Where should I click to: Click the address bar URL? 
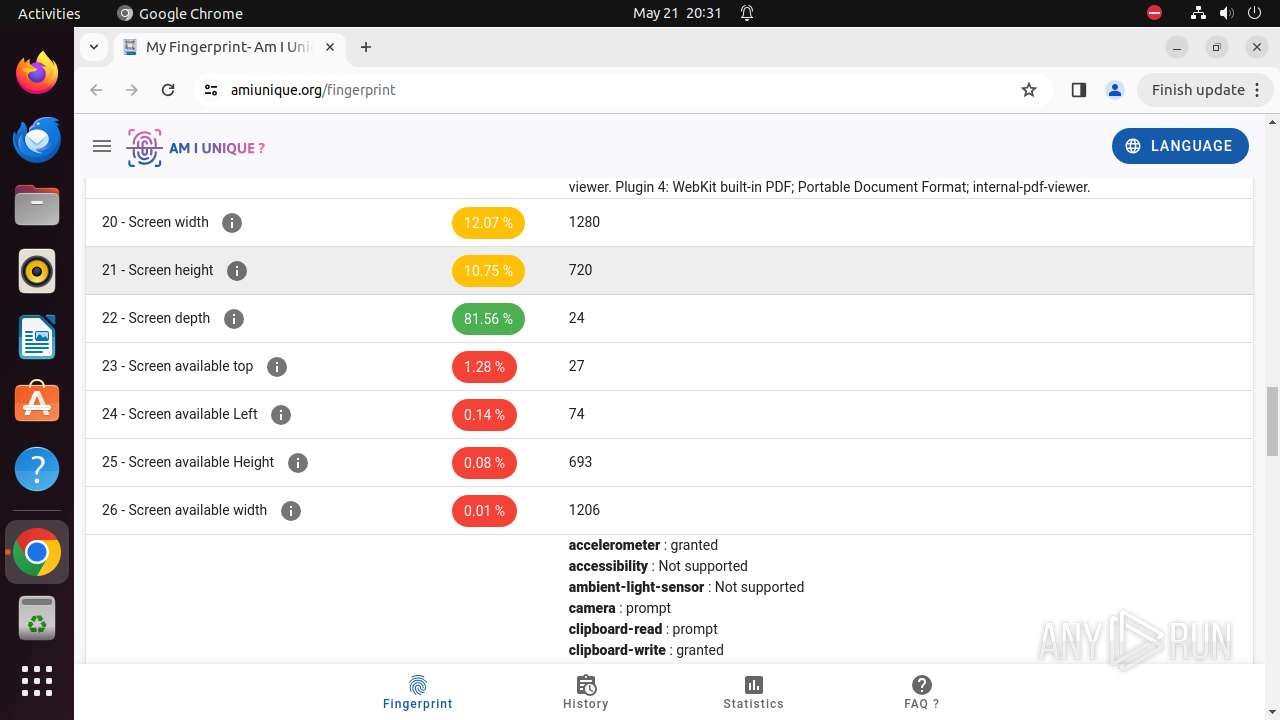point(313,90)
